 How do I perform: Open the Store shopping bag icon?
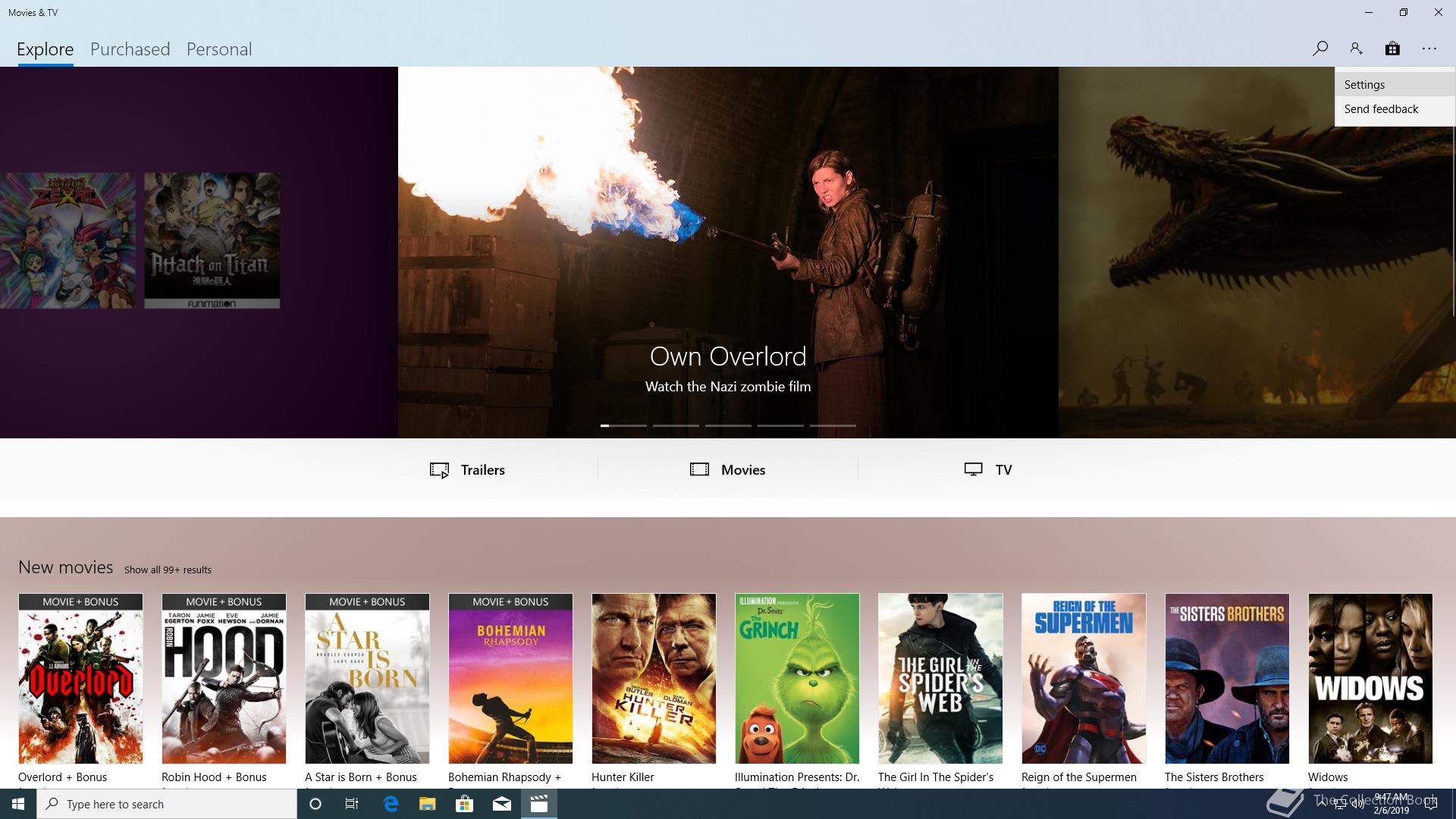click(1392, 49)
